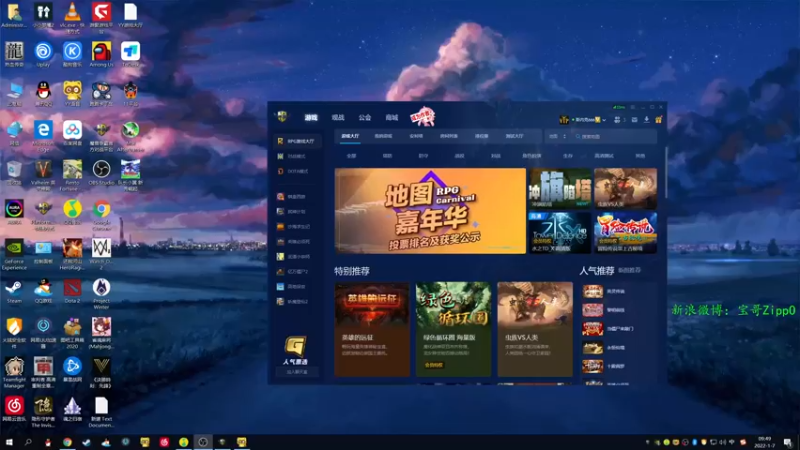Open the mail envelope icon in platform header
The height and width of the screenshot is (450, 800).
pyautogui.click(x=634, y=120)
